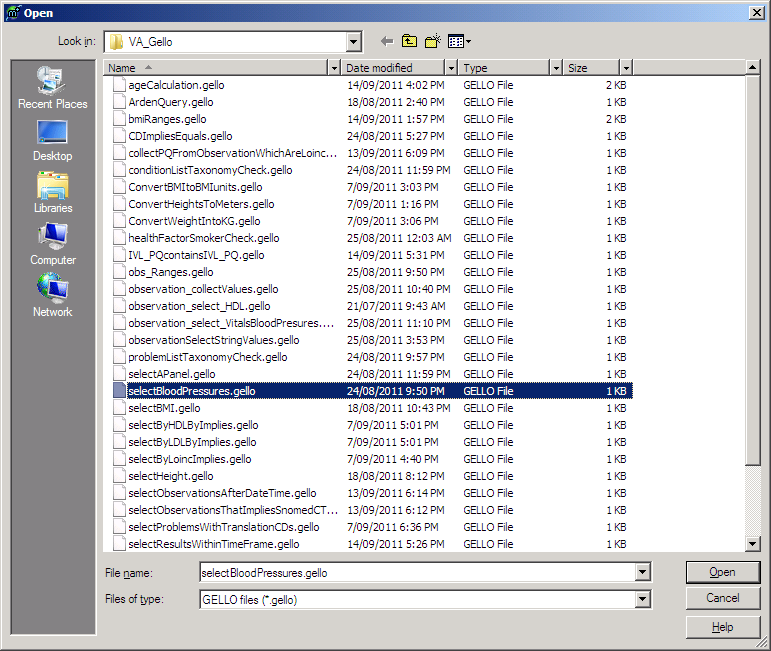Select observationSelectStringValues.gello file
This screenshot has height=651, width=771.
[213, 340]
